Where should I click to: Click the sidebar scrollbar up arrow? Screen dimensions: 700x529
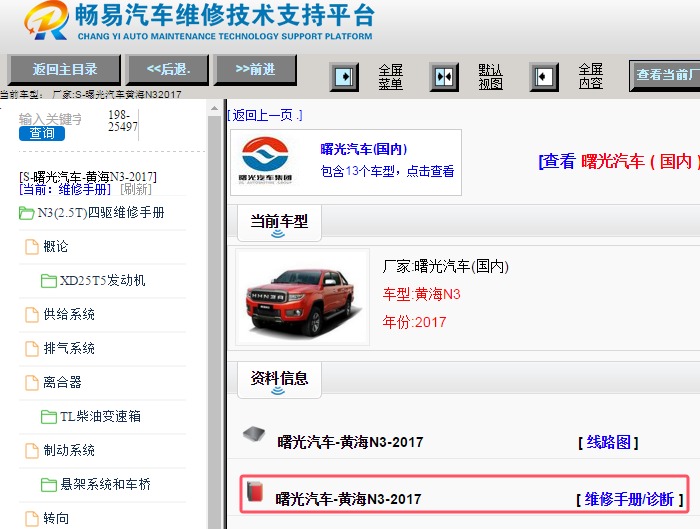click(x=214, y=108)
